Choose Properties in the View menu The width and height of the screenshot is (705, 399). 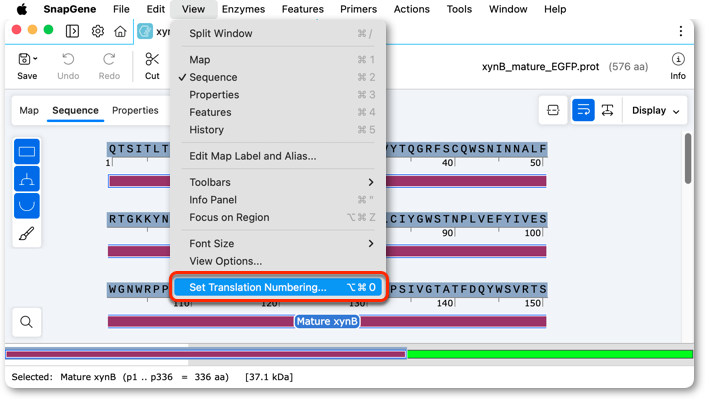click(x=278, y=95)
